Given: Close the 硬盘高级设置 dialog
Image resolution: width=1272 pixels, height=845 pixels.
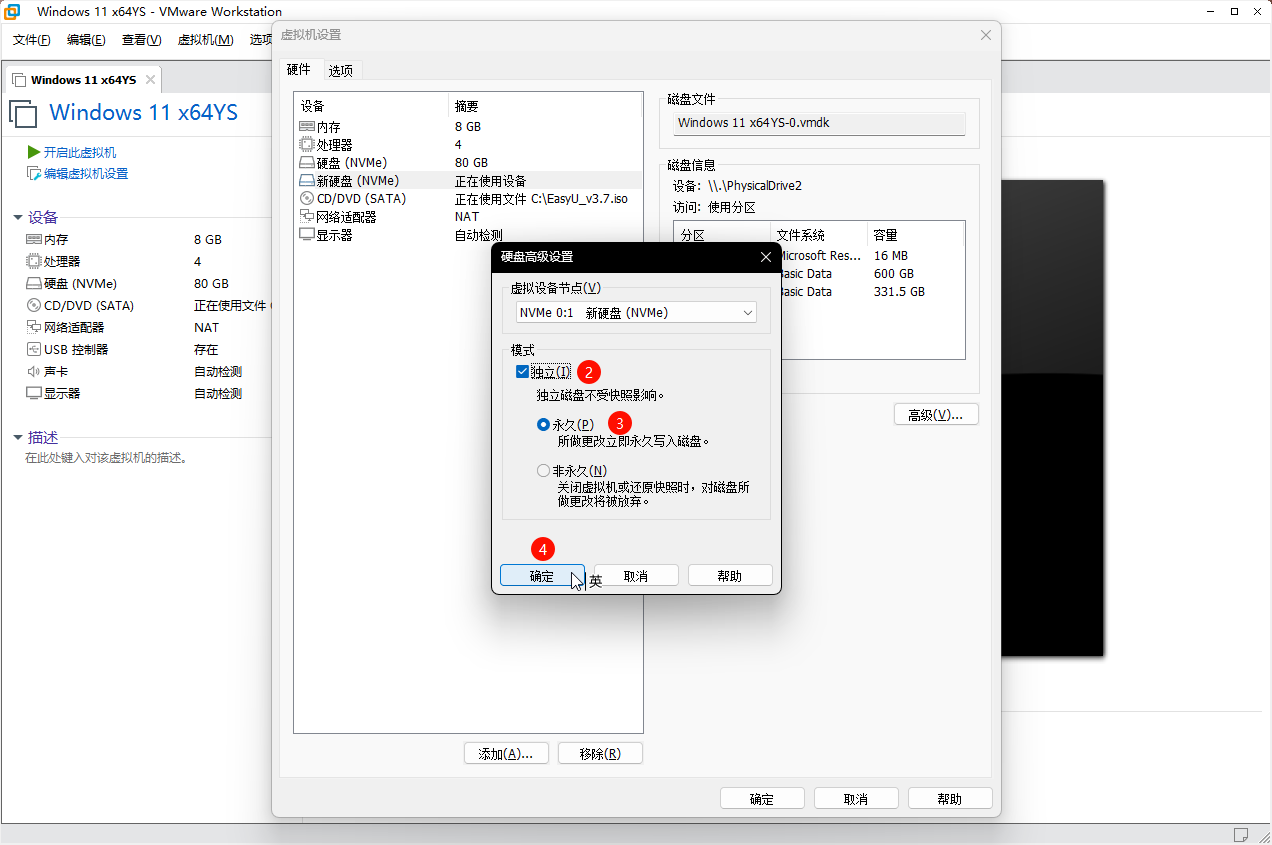Looking at the screenshot, I should (766, 257).
